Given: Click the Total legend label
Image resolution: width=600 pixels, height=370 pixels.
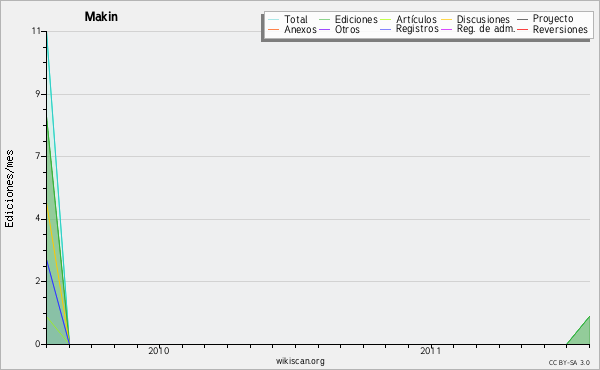Looking at the screenshot, I should click(296, 19).
